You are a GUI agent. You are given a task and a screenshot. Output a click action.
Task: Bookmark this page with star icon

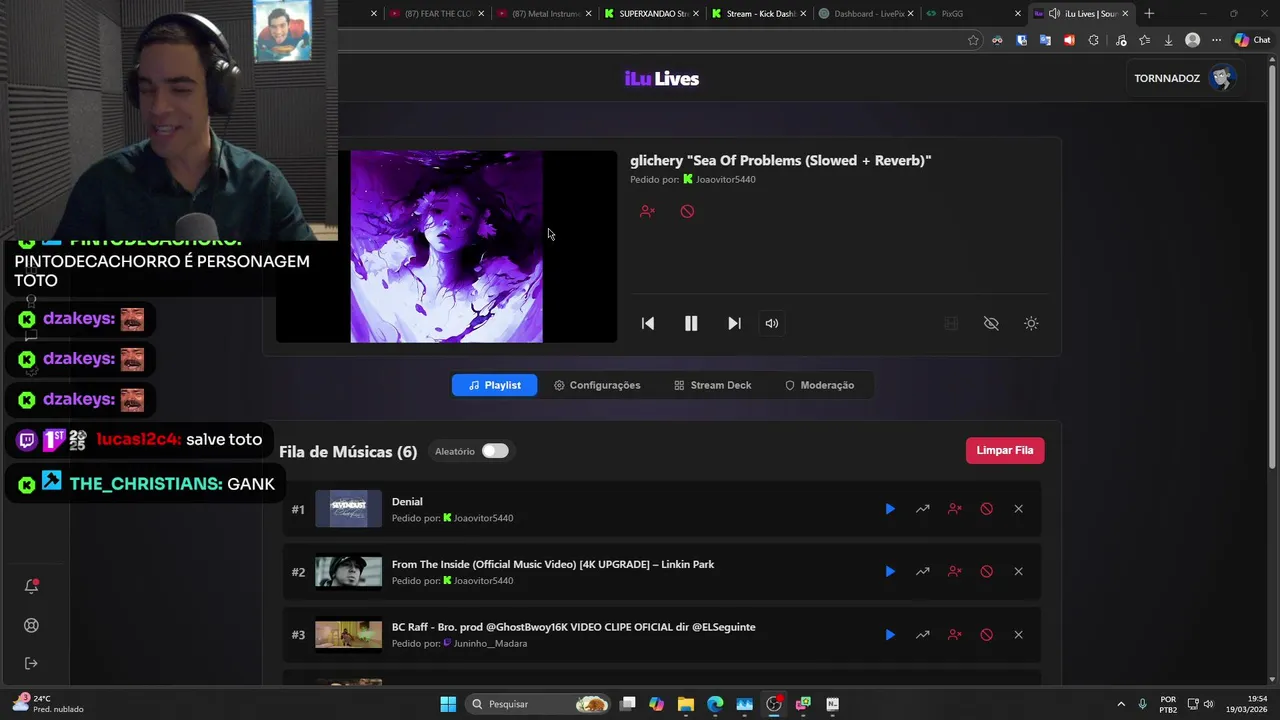[x=973, y=40]
